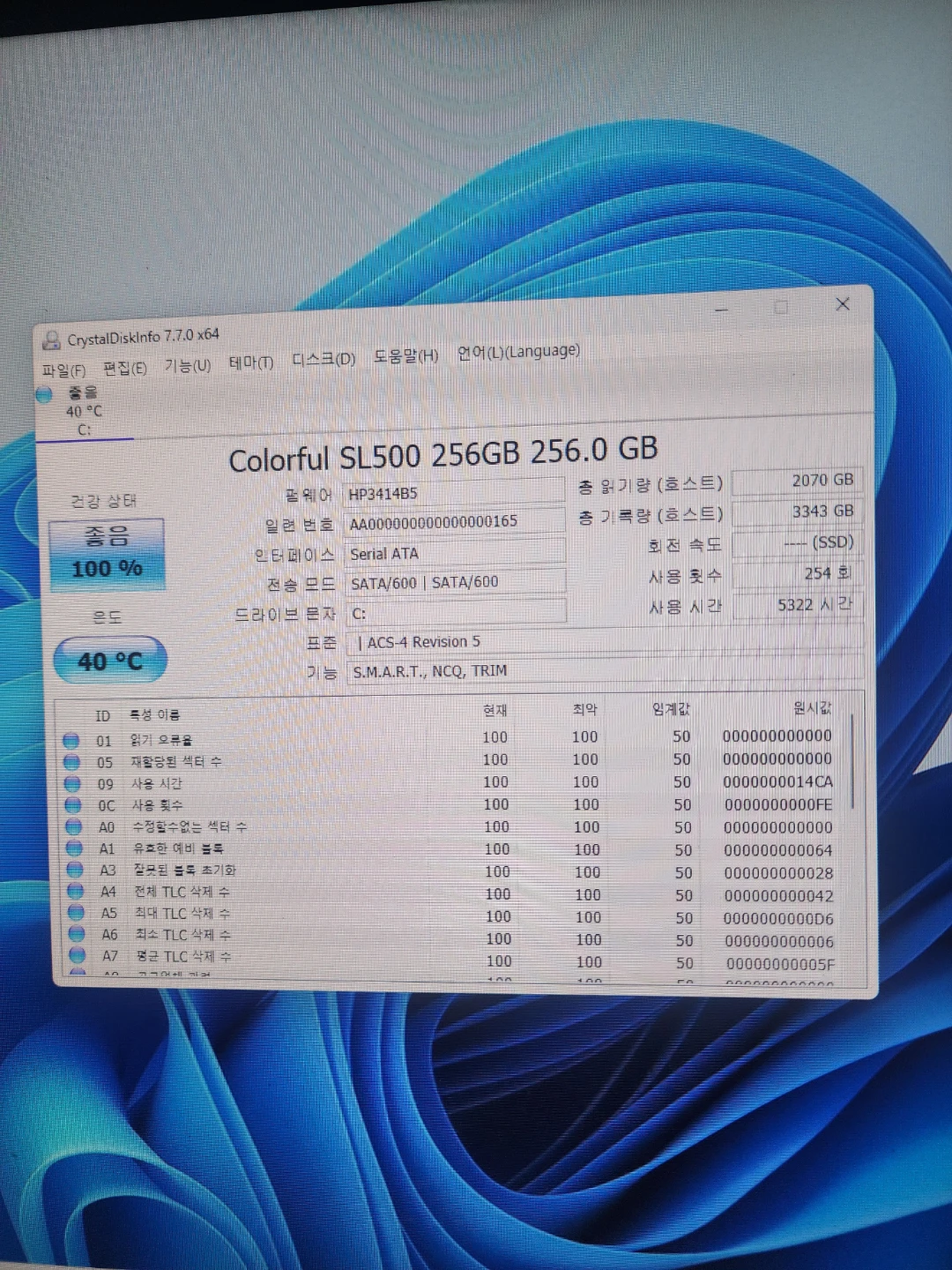Select the 최대 TLC 삭제 수 attribute name
The height and width of the screenshot is (1270, 952).
pyautogui.click(x=183, y=913)
